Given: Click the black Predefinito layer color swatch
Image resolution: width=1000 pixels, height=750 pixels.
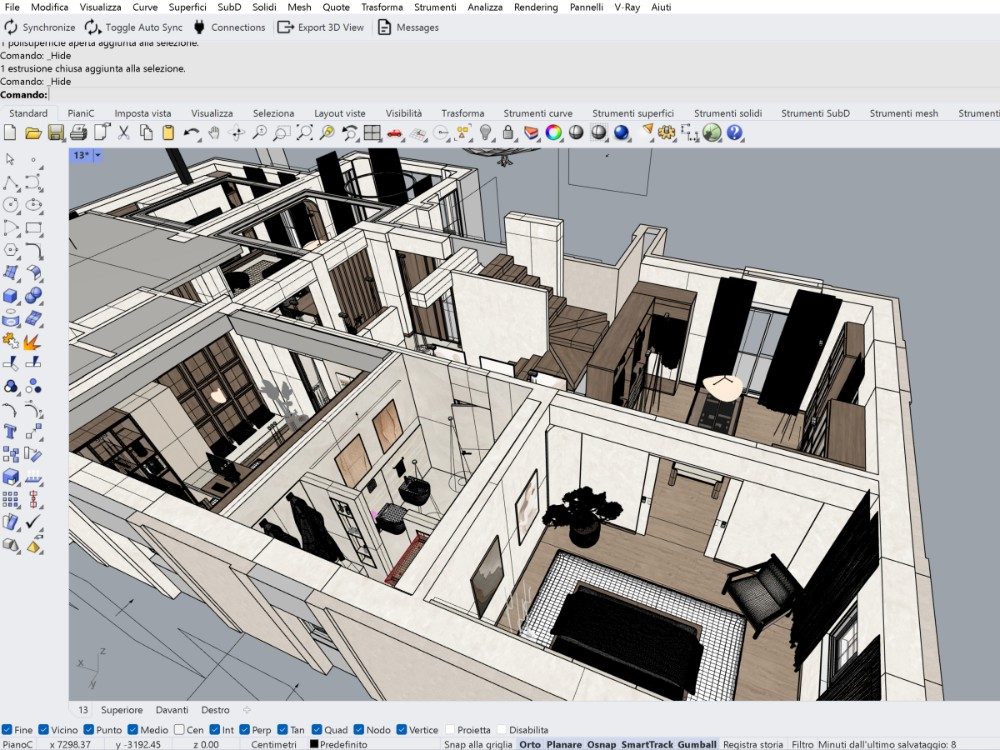Looking at the screenshot, I should [x=314, y=744].
